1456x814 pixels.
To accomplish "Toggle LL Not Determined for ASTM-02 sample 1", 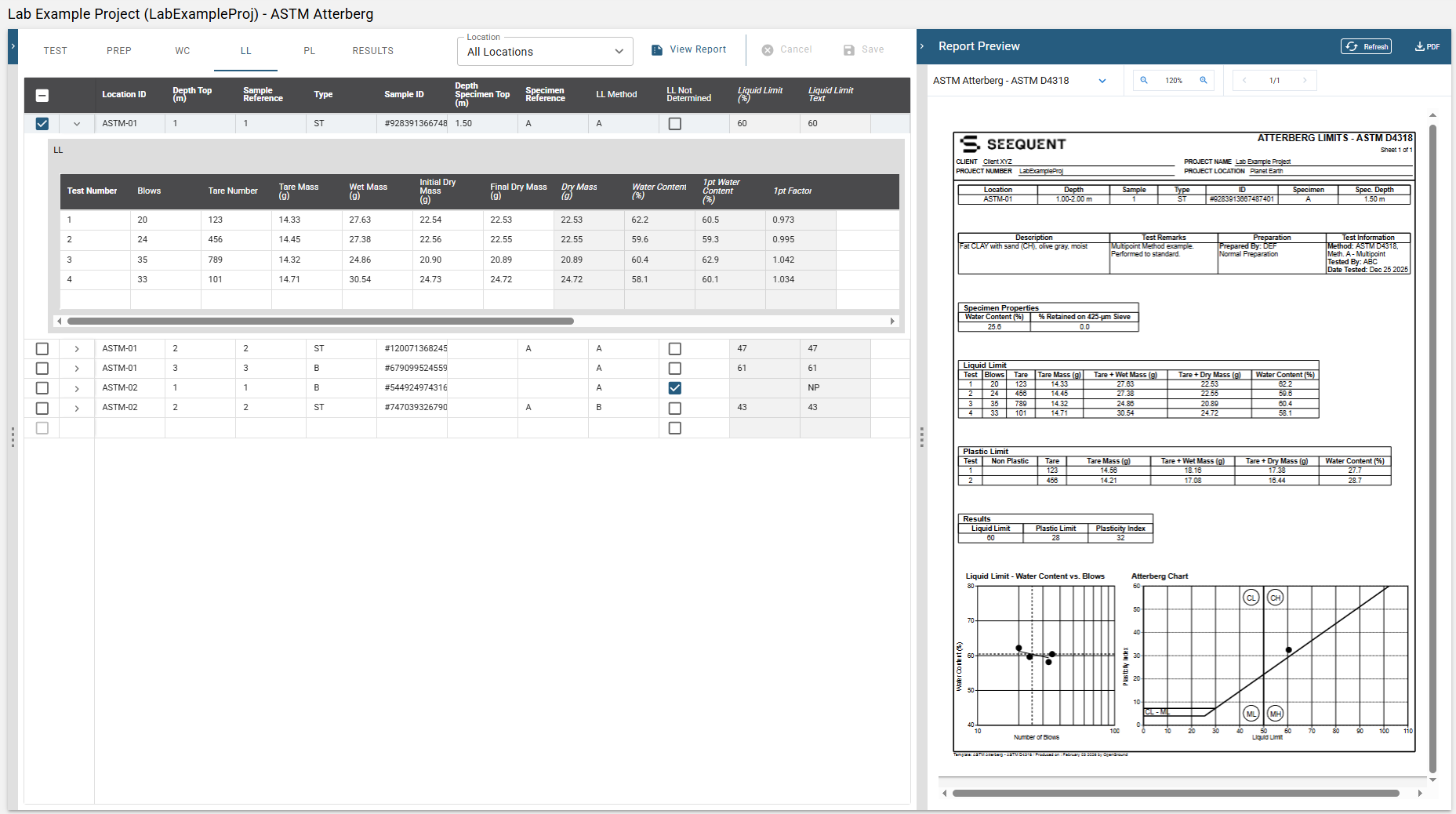I will 674,388.
